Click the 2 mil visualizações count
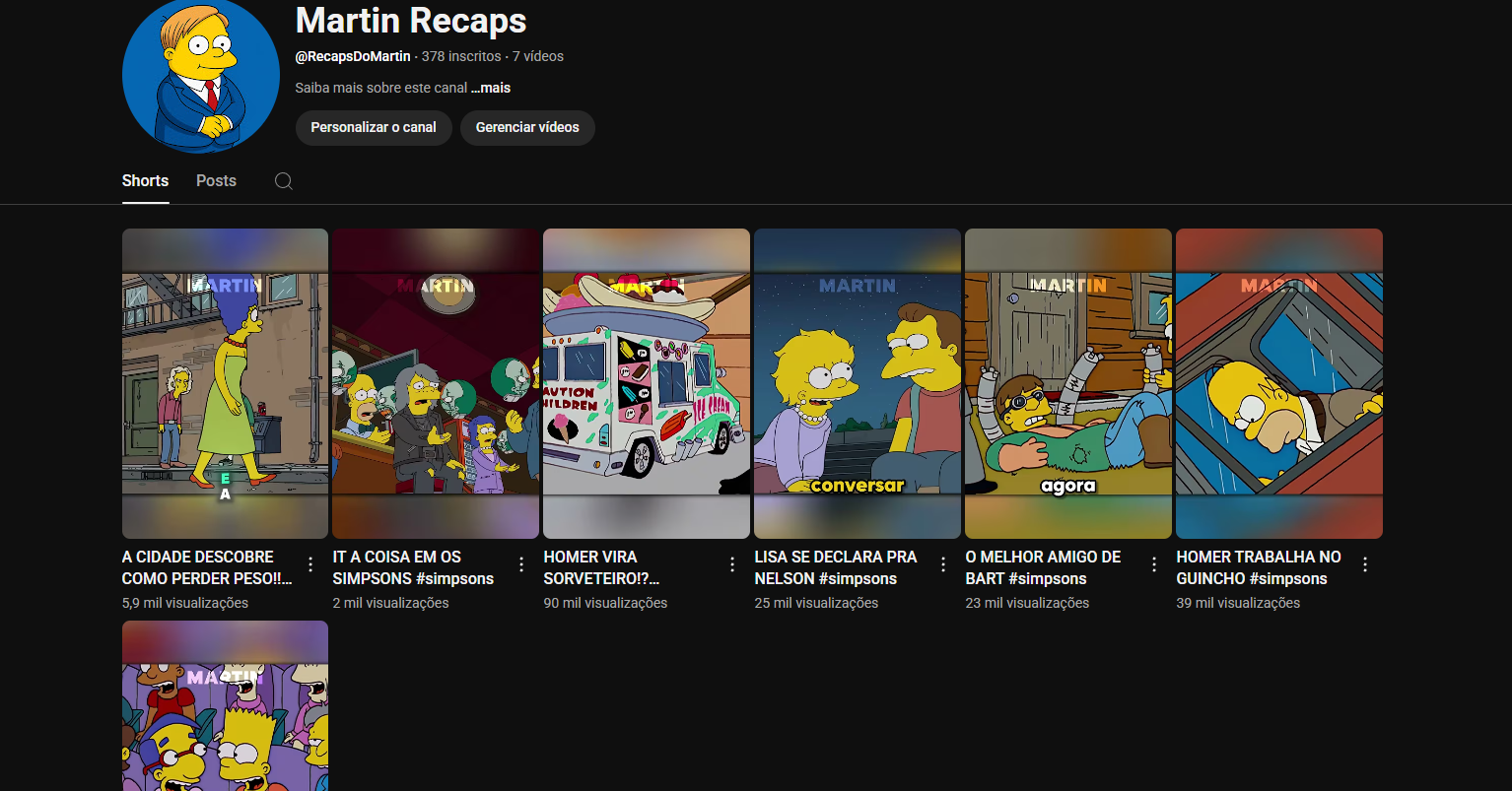Image resolution: width=1512 pixels, height=791 pixels. click(391, 603)
